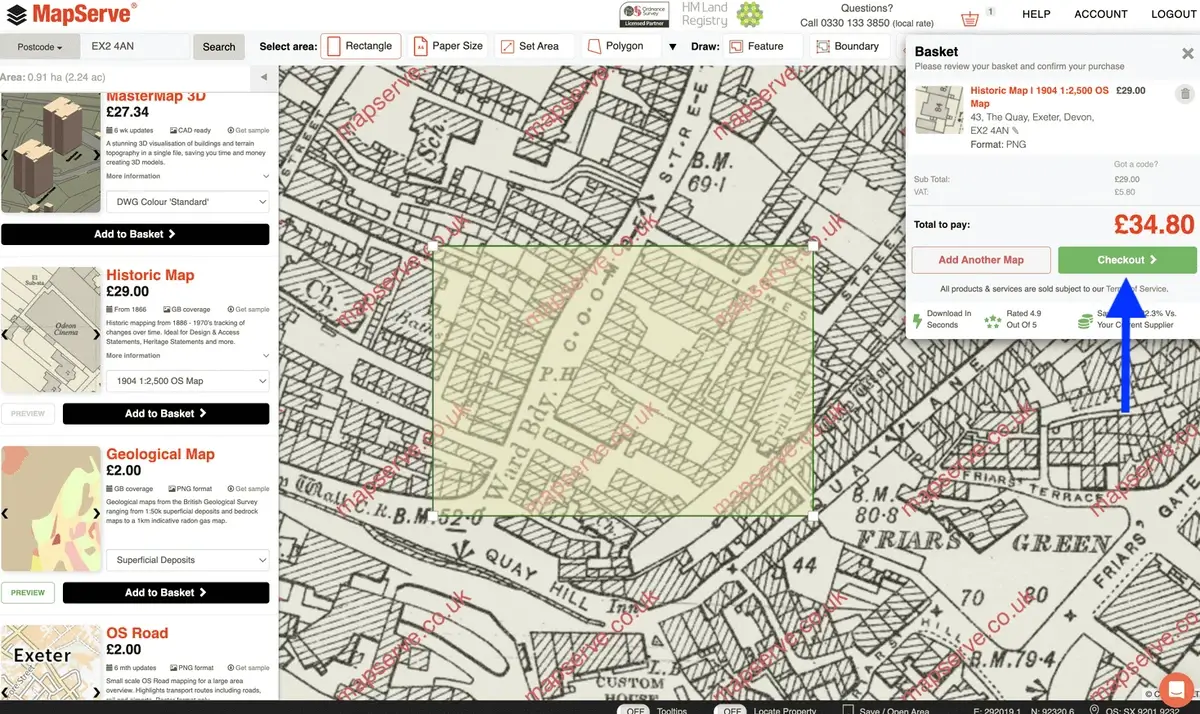Click the Geological Map product title

click(160, 454)
